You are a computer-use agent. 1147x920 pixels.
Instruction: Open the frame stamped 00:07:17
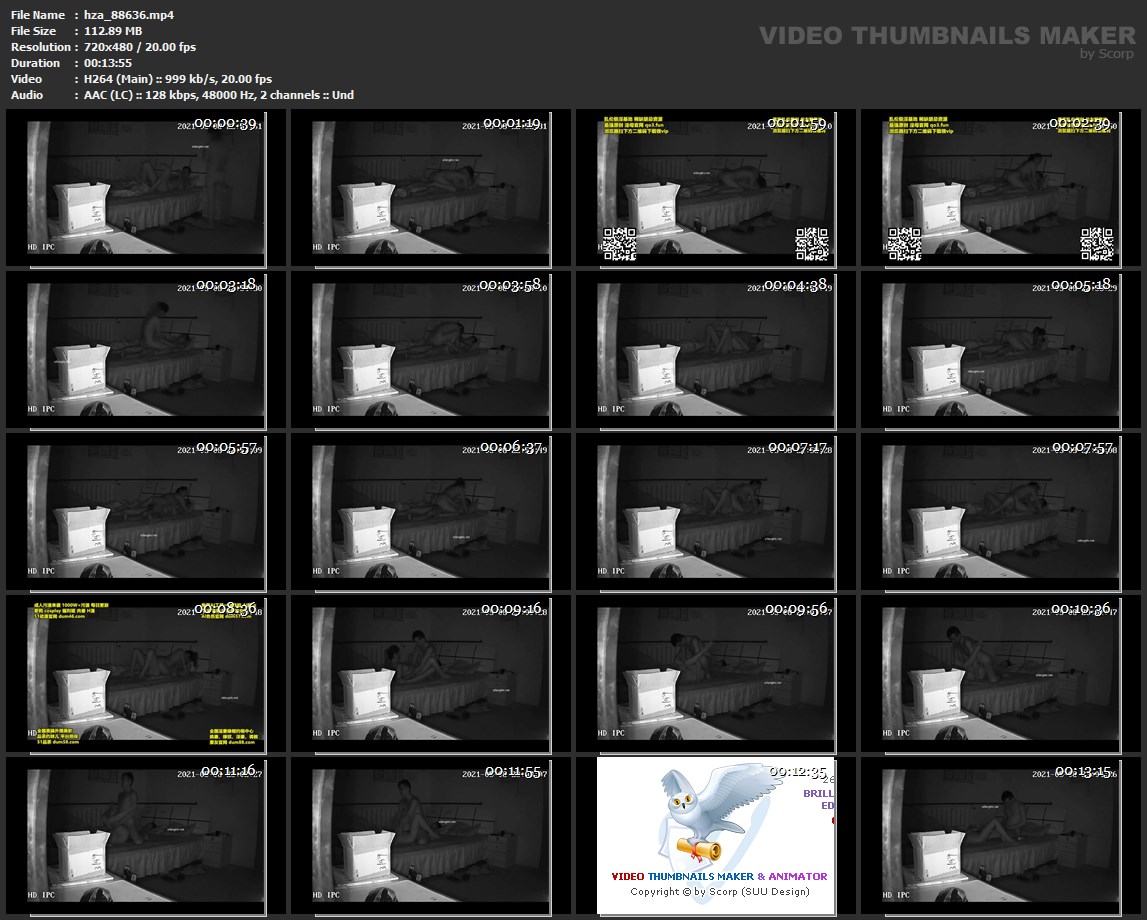pos(716,511)
